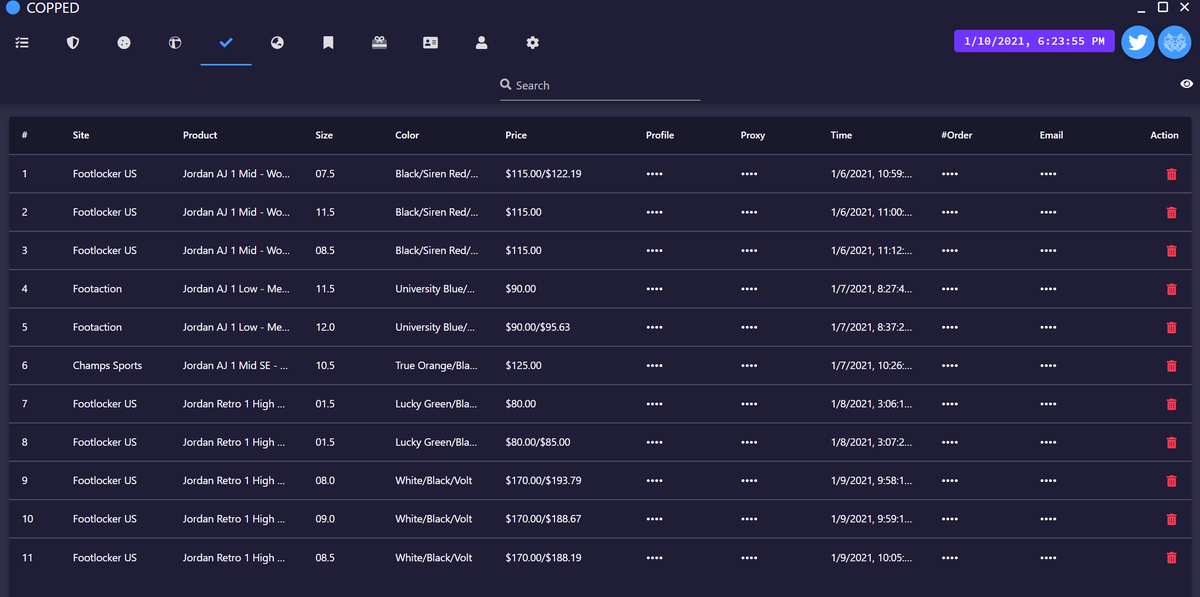Screen dimensions: 1200x597
Task: Open the ID card profiles tab
Action: pos(430,43)
